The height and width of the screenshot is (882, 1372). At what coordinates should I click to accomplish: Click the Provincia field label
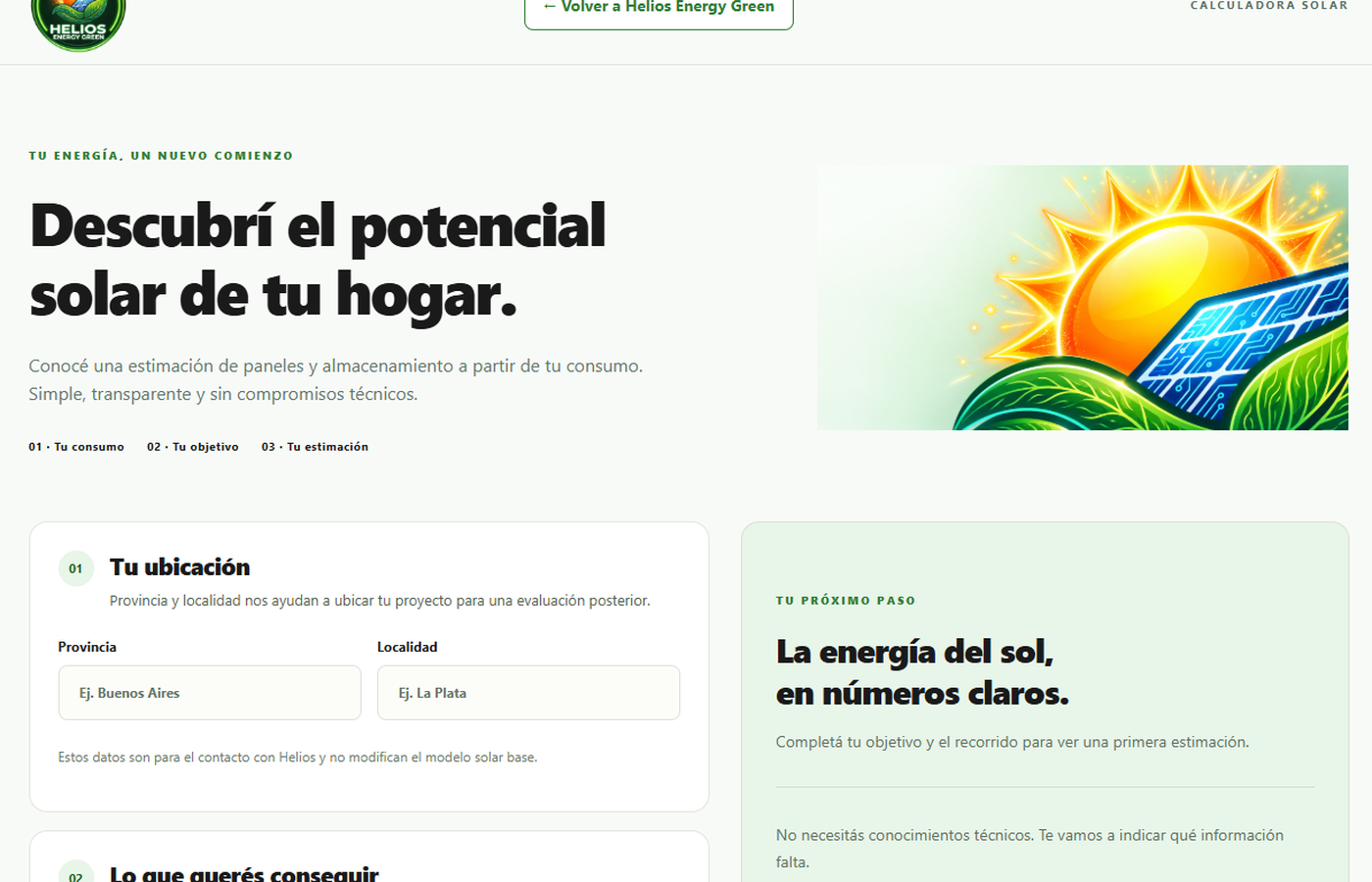click(87, 647)
